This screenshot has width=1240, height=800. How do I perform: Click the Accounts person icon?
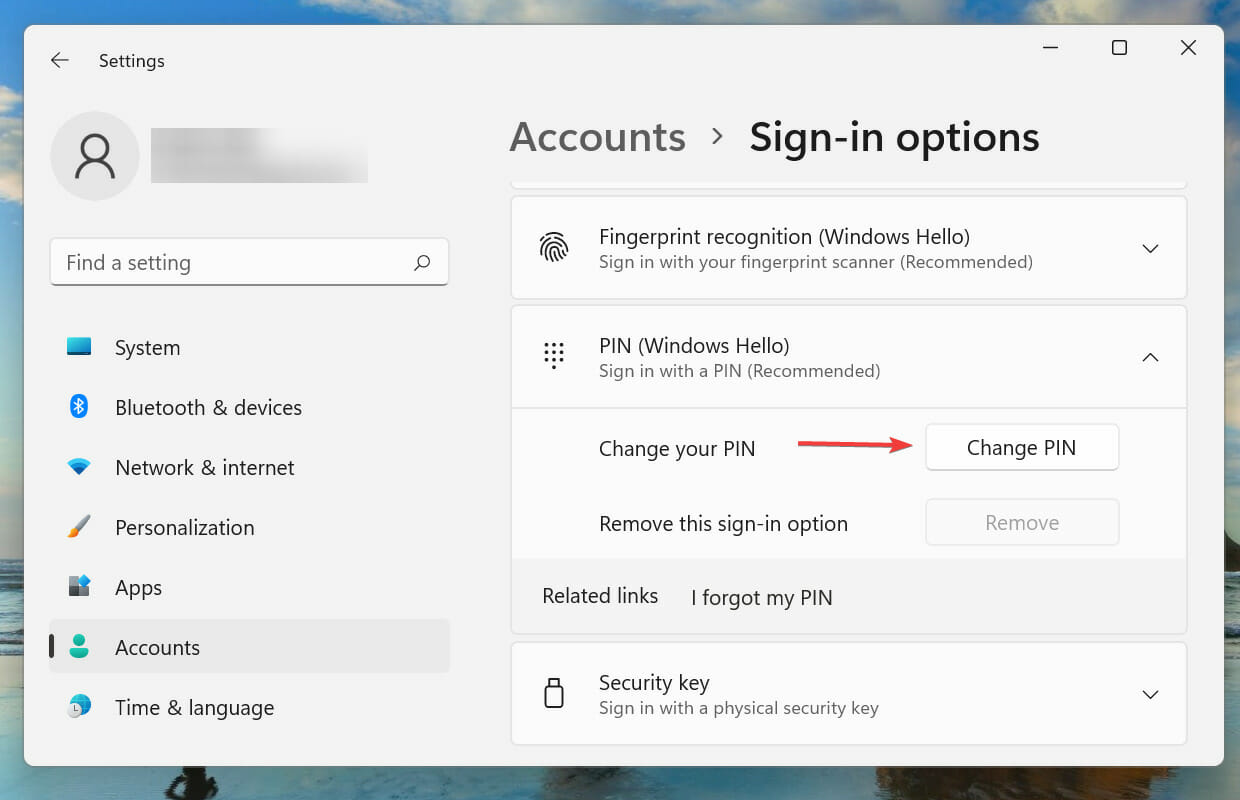[x=79, y=647]
